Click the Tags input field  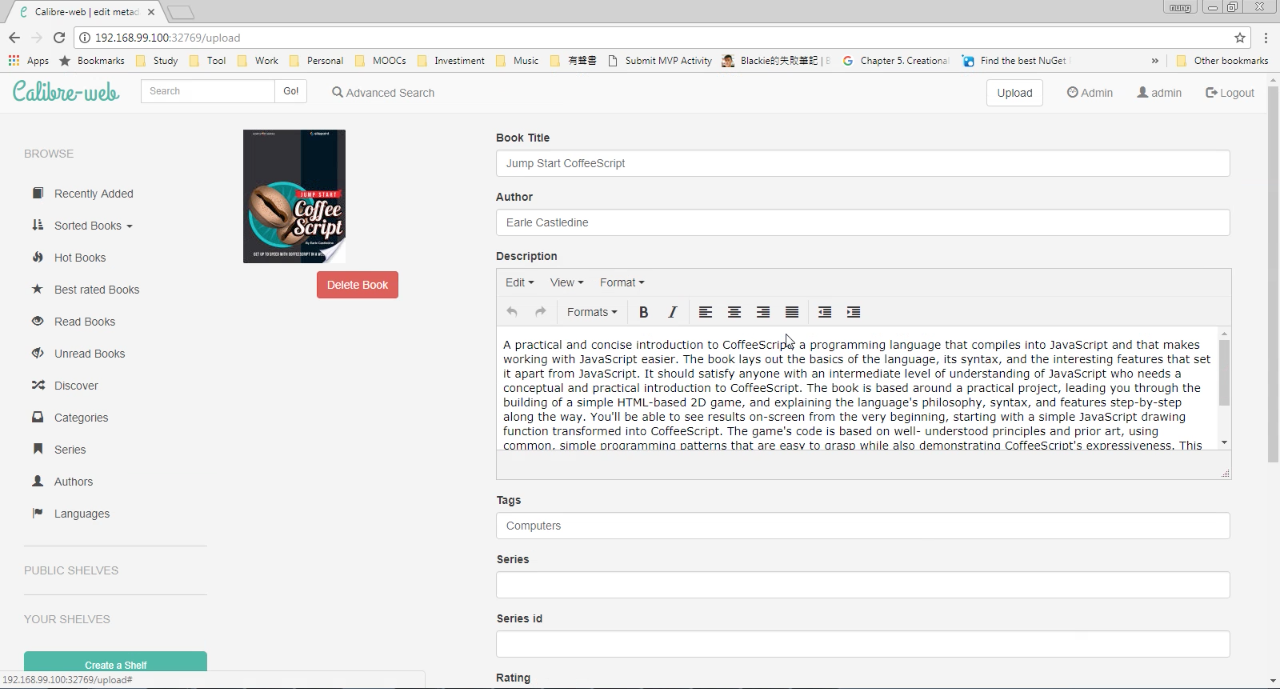pyautogui.click(x=863, y=525)
